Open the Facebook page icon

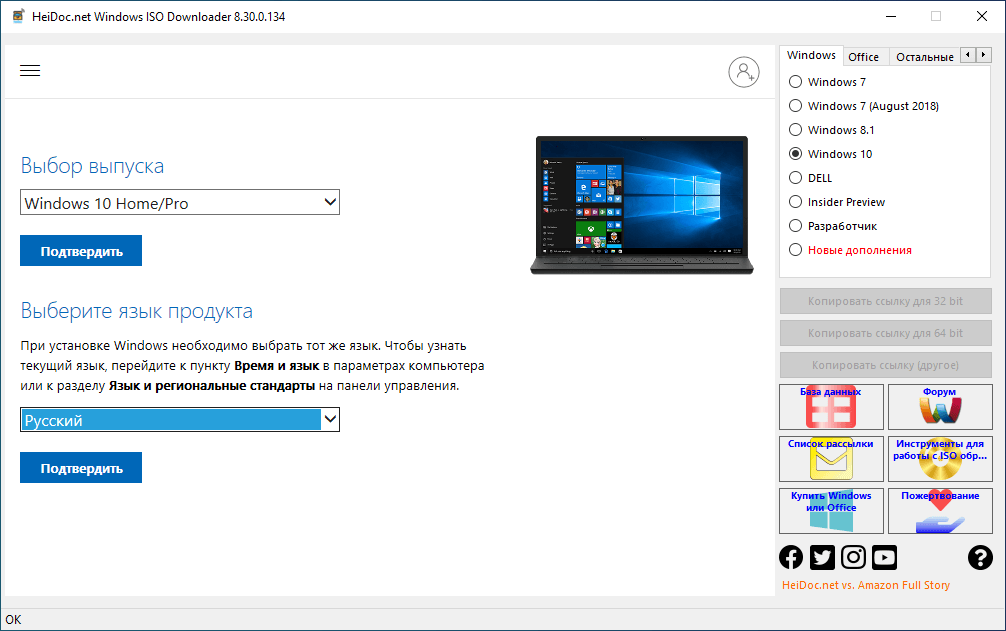coord(791,557)
